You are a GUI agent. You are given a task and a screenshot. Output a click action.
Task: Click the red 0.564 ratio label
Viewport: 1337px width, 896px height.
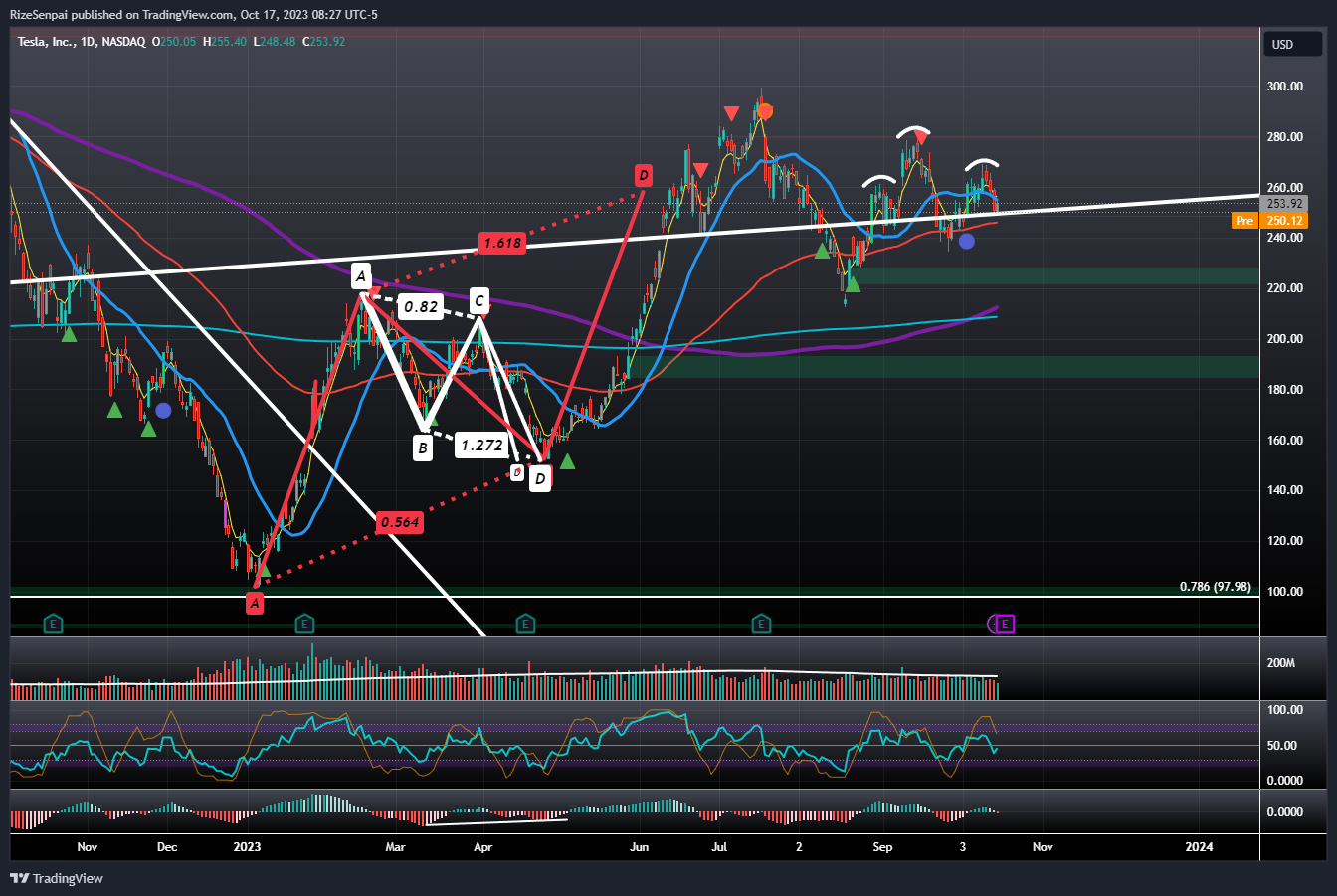coord(399,522)
